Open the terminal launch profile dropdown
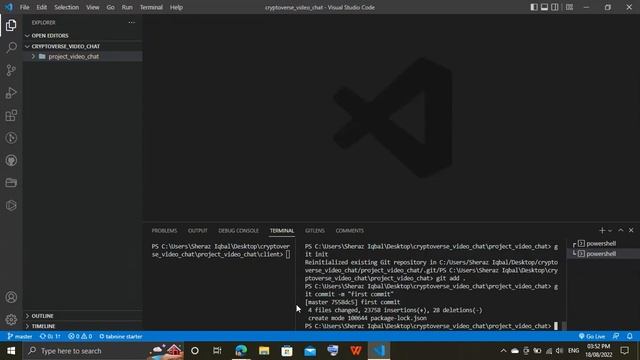 click(610, 231)
